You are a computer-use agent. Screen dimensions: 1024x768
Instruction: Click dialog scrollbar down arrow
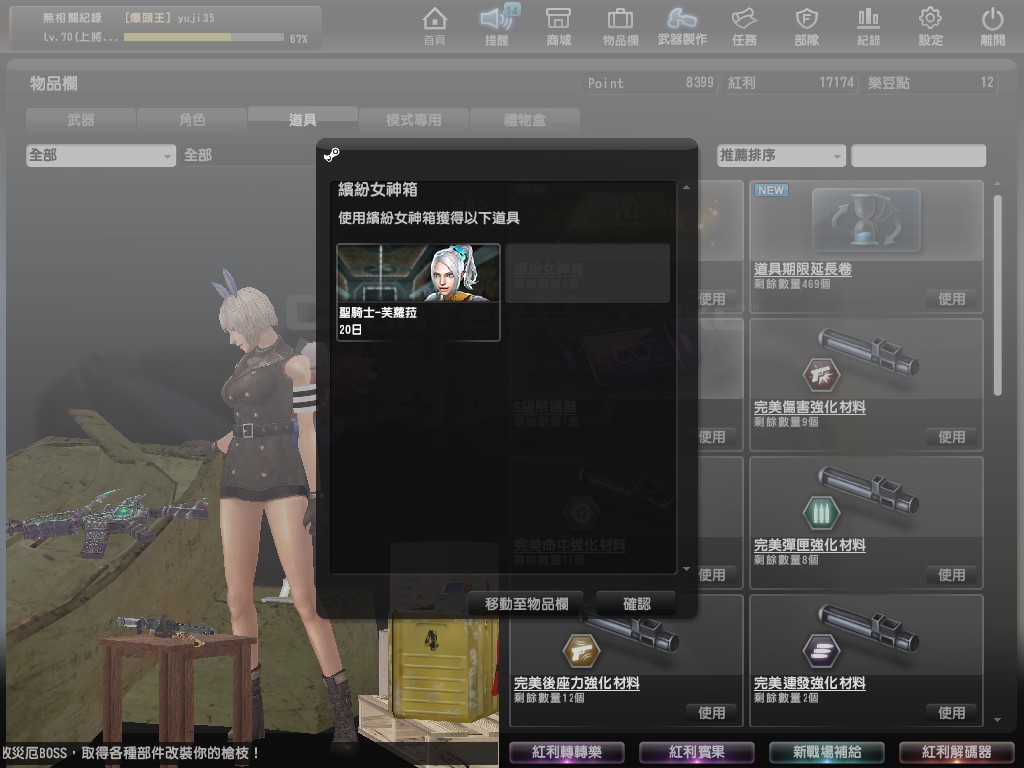tap(686, 569)
